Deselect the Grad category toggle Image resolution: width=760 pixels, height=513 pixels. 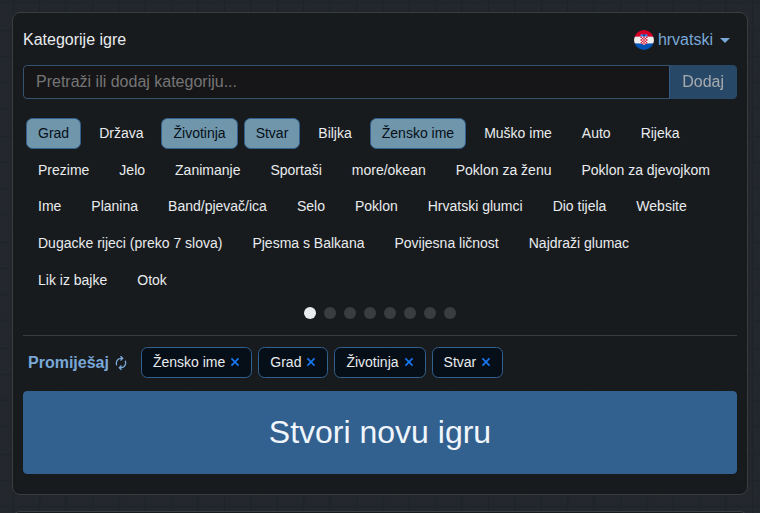coord(53,133)
